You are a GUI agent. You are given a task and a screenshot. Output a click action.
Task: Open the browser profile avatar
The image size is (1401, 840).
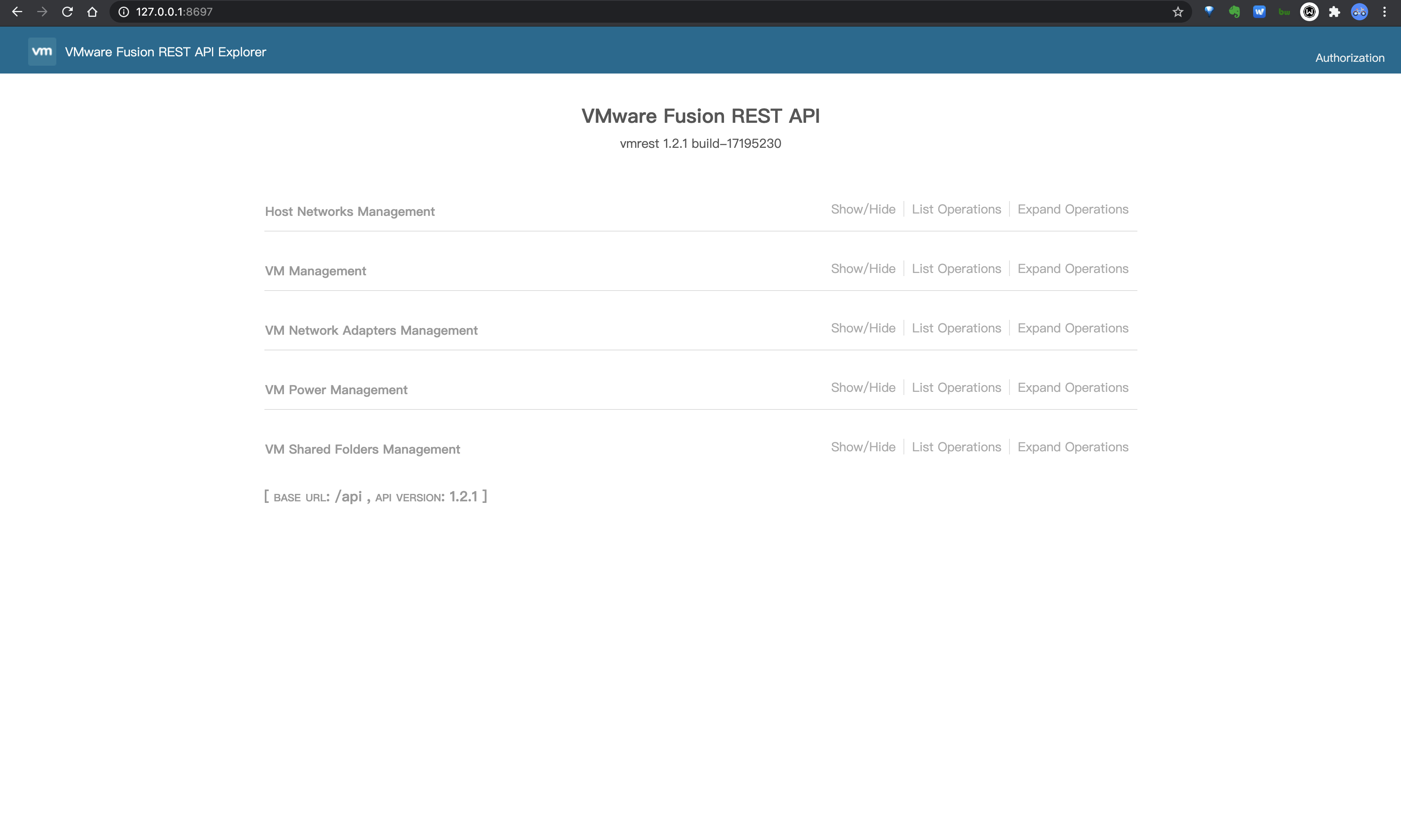click(x=1360, y=12)
